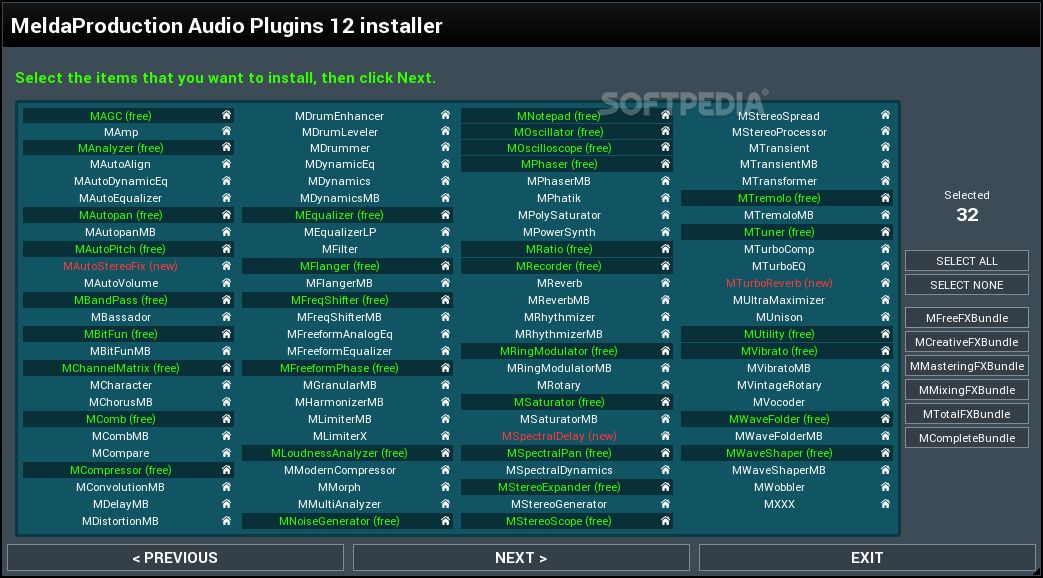Click the home icon beside MHarmonizerMB
Image resolution: width=1043 pixels, height=578 pixels.
[445, 402]
